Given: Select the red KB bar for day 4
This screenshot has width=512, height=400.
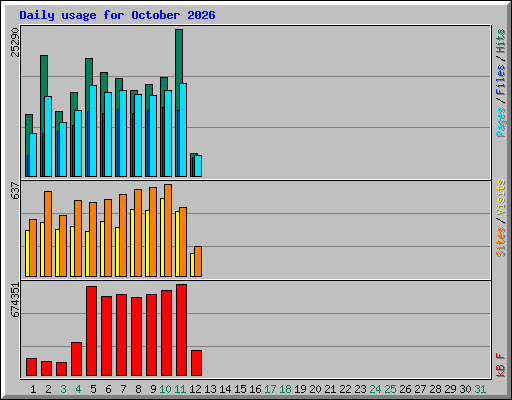Looking at the screenshot, I should click(x=76, y=359).
